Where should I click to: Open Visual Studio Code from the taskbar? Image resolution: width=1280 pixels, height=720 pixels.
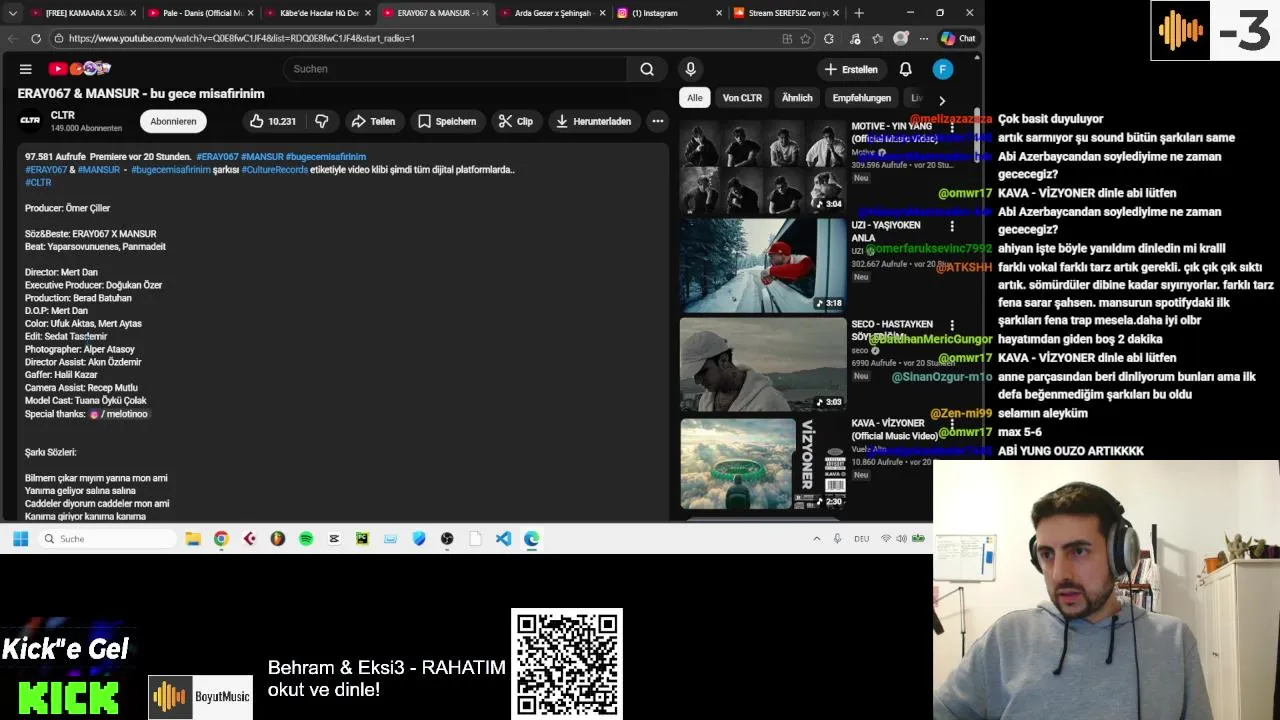pos(503,538)
